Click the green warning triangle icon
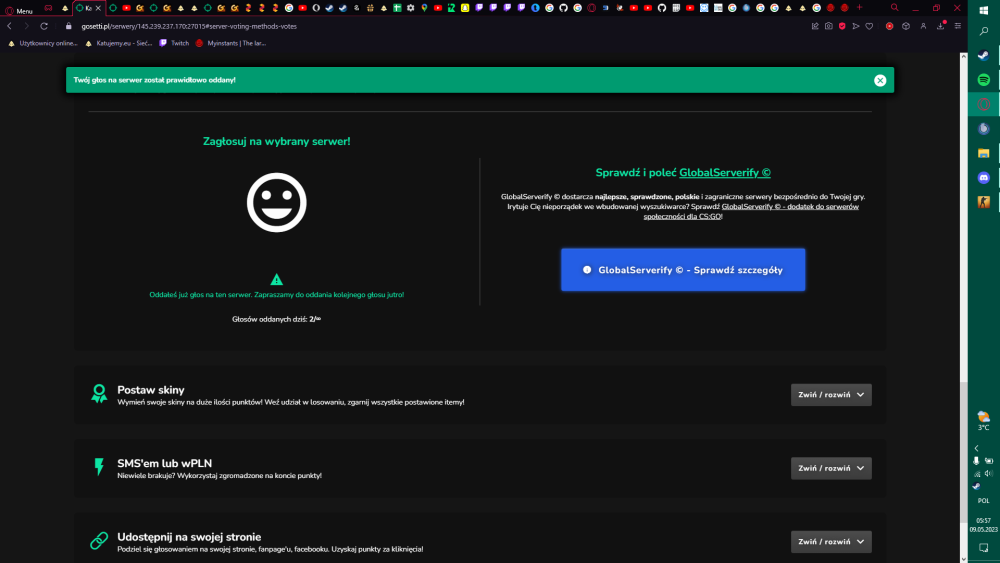The image size is (1000, 563). [276, 279]
